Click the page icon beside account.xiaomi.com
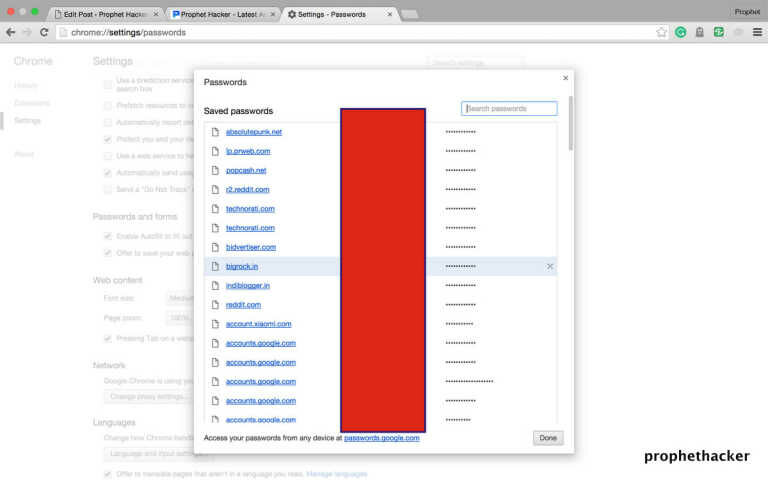The width and height of the screenshot is (768, 480). coord(215,324)
